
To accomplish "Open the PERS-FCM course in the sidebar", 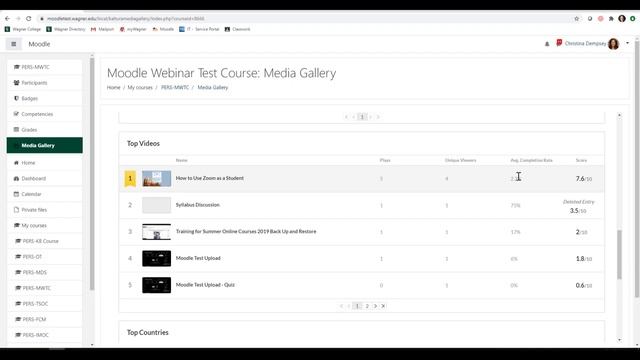I will click(x=44, y=319).
